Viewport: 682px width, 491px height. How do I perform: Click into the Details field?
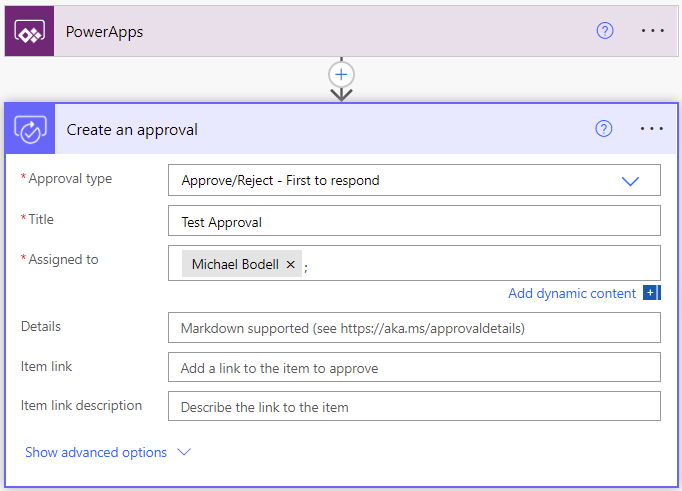click(x=414, y=327)
